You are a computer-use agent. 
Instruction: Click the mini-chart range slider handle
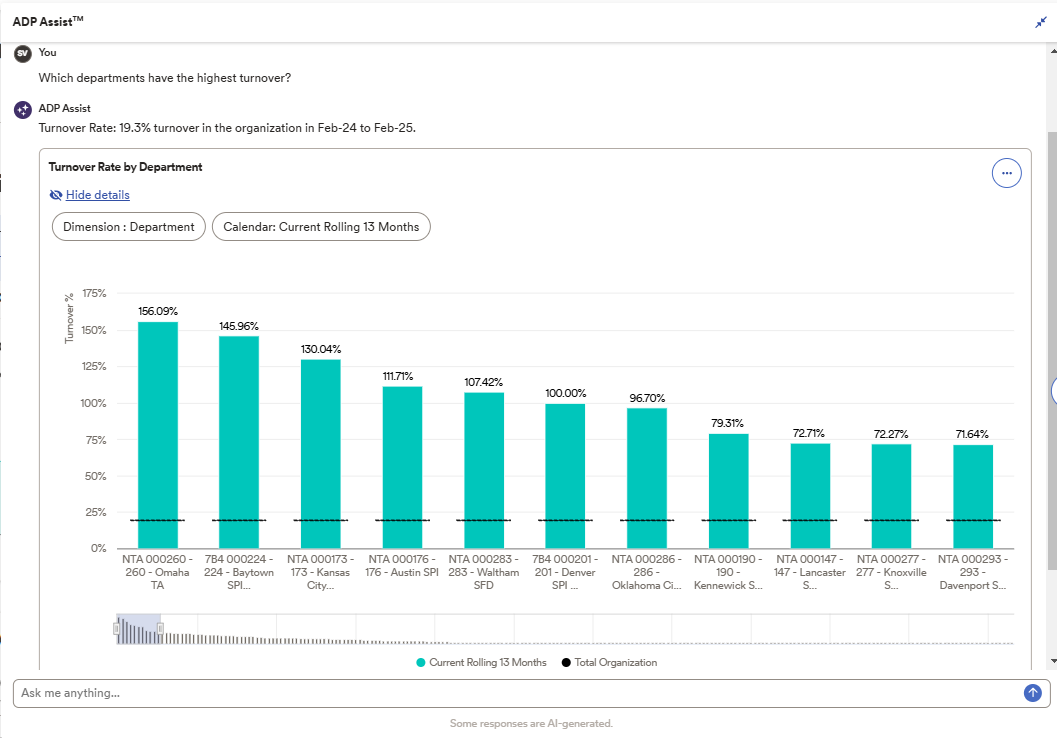[118, 630]
